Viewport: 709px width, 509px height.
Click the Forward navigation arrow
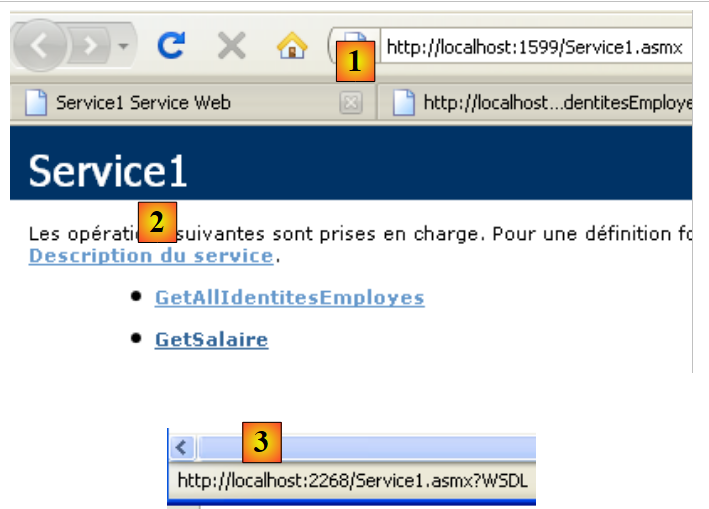[x=91, y=46]
